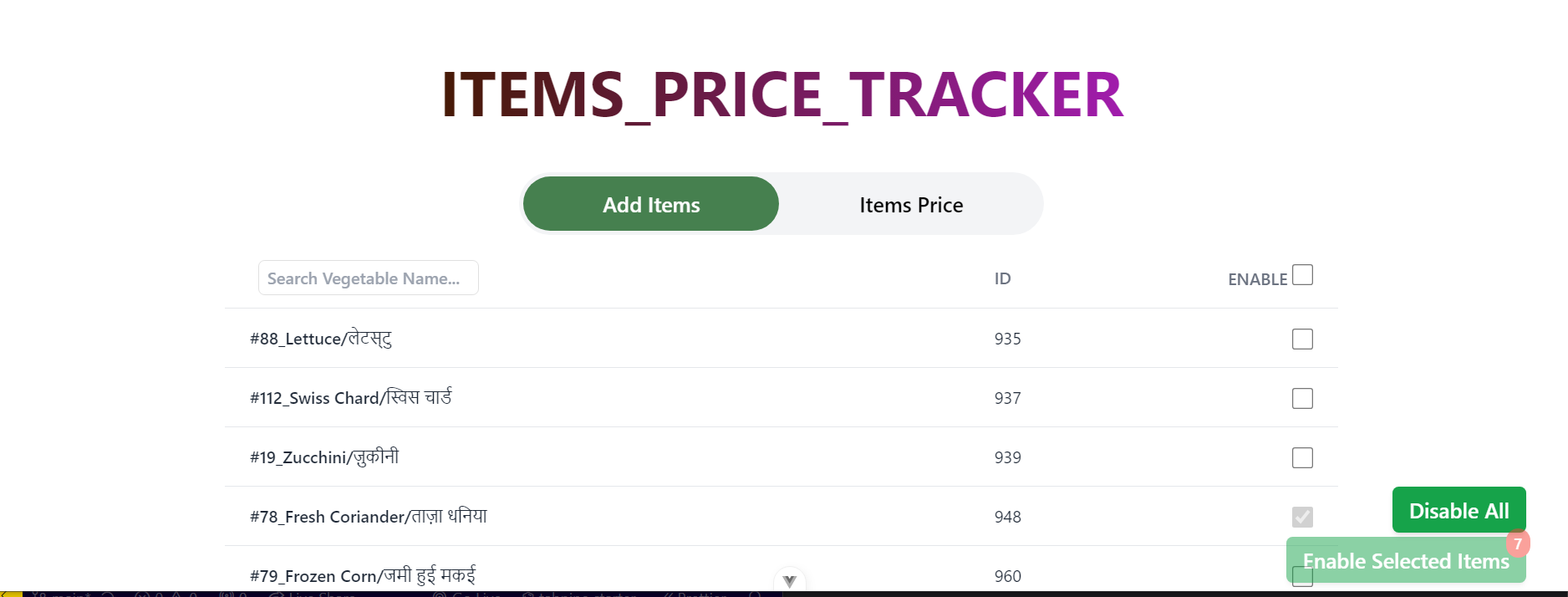Click Go Live in the status bar

point(468,594)
